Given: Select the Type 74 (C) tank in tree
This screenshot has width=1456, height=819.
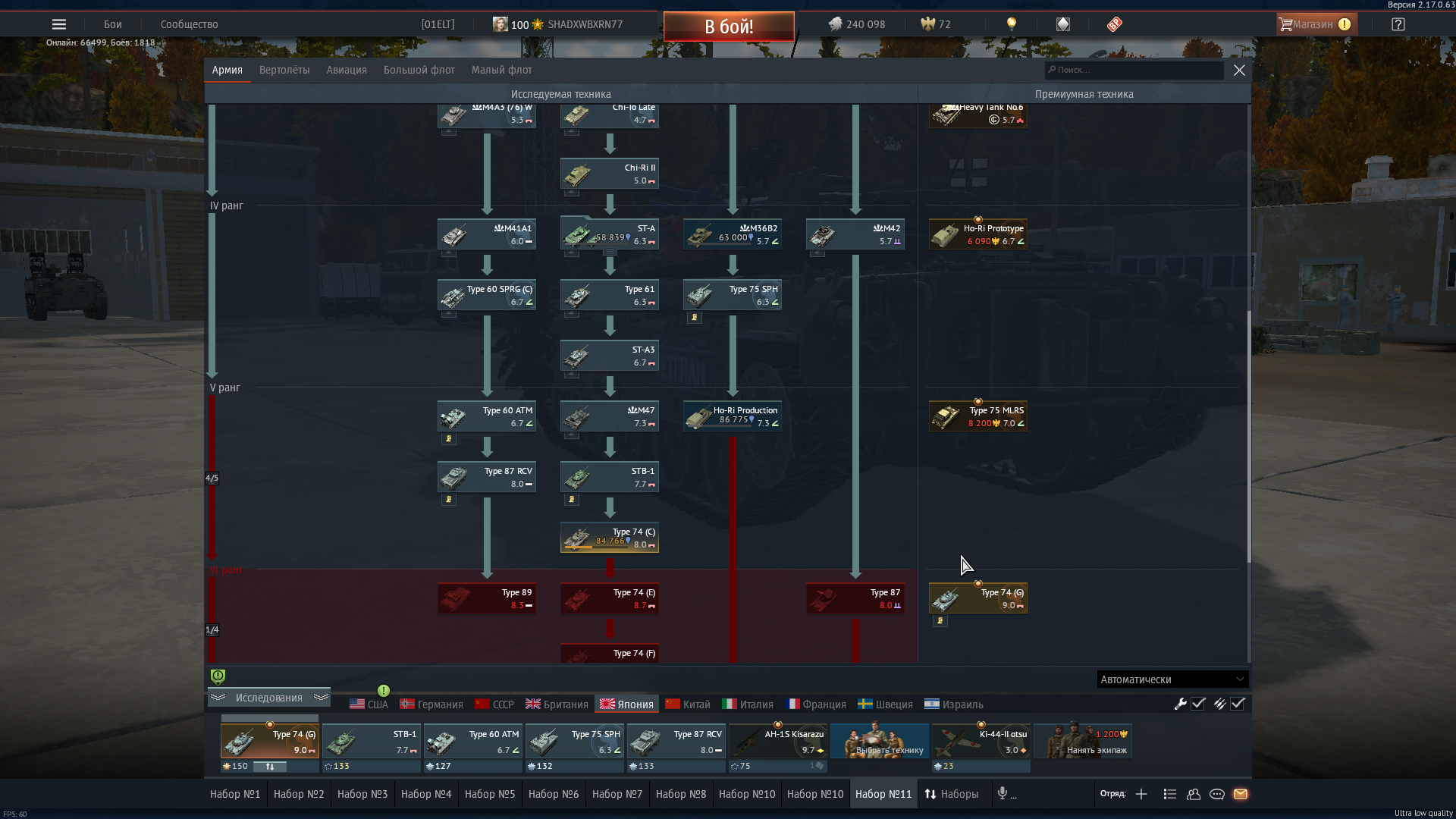Looking at the screenshot, I should 610,538.
